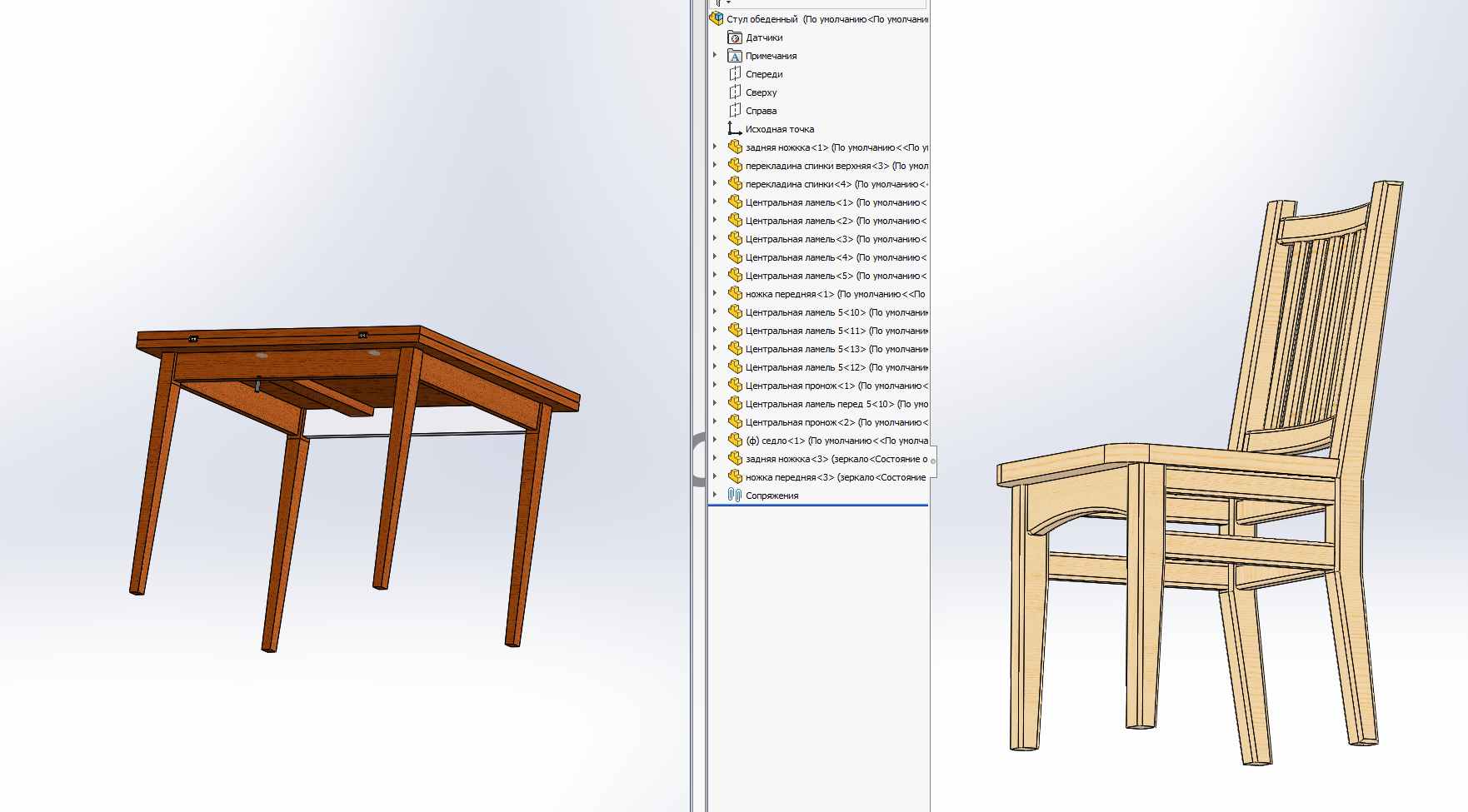Click the Датчики sensors folder icon
1468x812 pixels.
pyautogui.click(x=735, y=37)
